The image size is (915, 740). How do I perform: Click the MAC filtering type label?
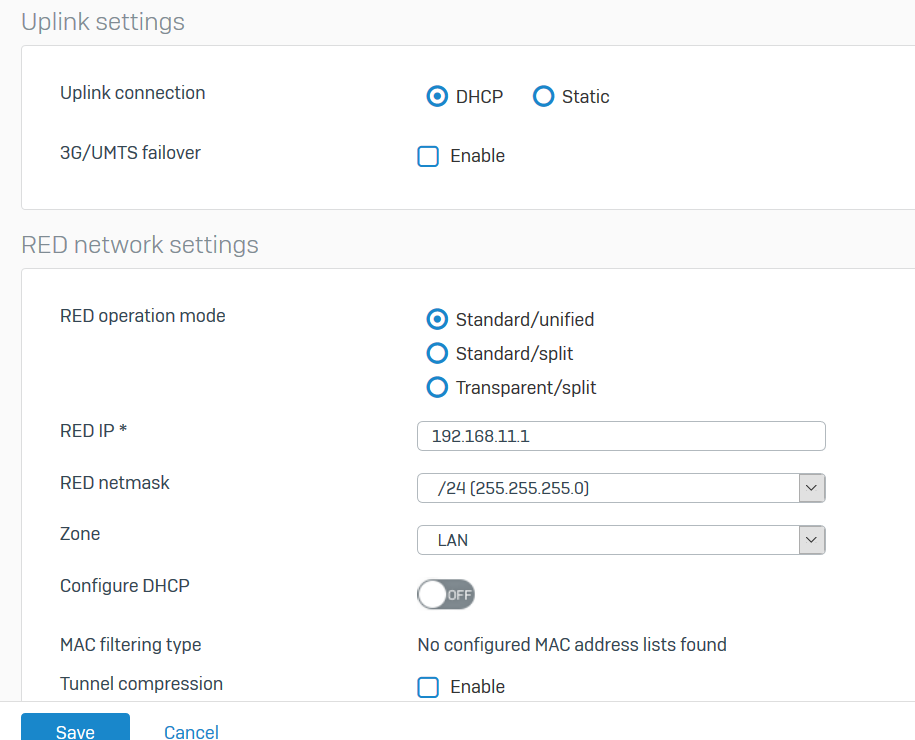130,645
